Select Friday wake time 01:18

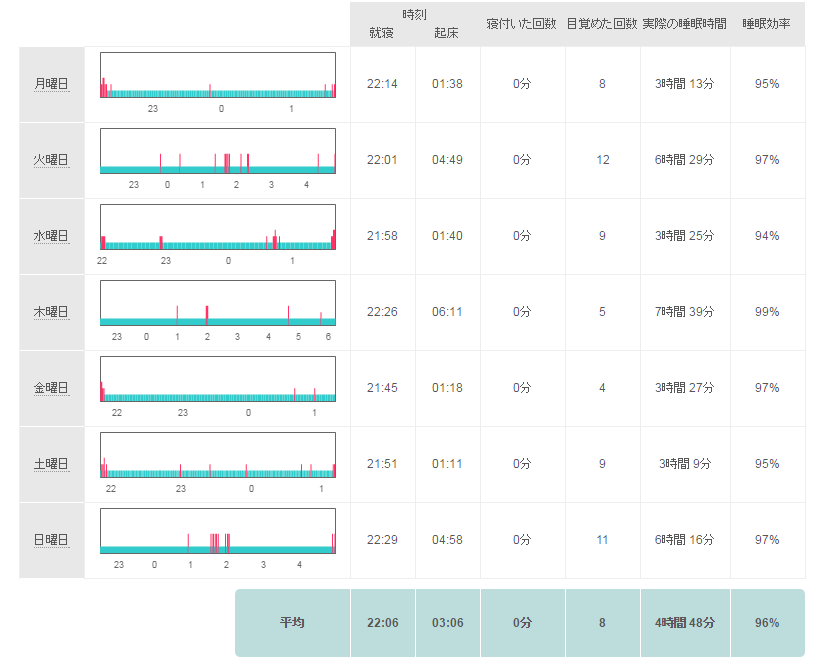tap(447, 388)
